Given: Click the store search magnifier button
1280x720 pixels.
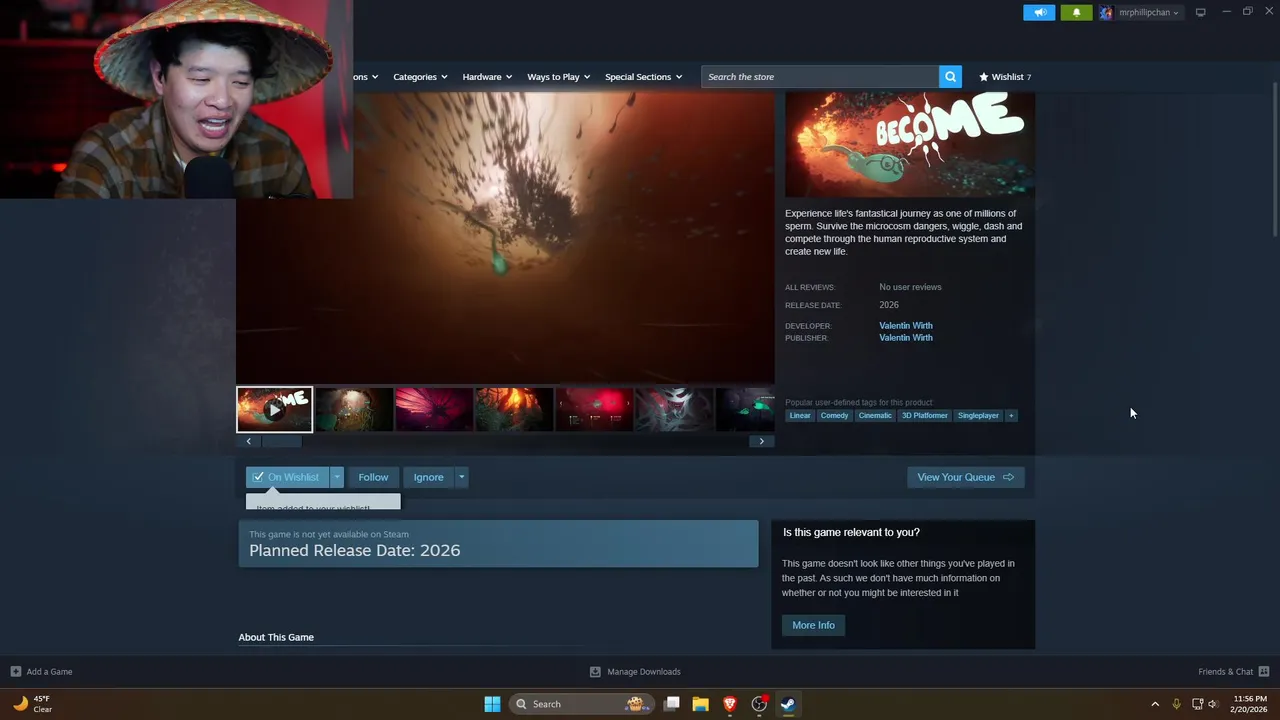Looking at the screenshot, I should tap(950, 76).
